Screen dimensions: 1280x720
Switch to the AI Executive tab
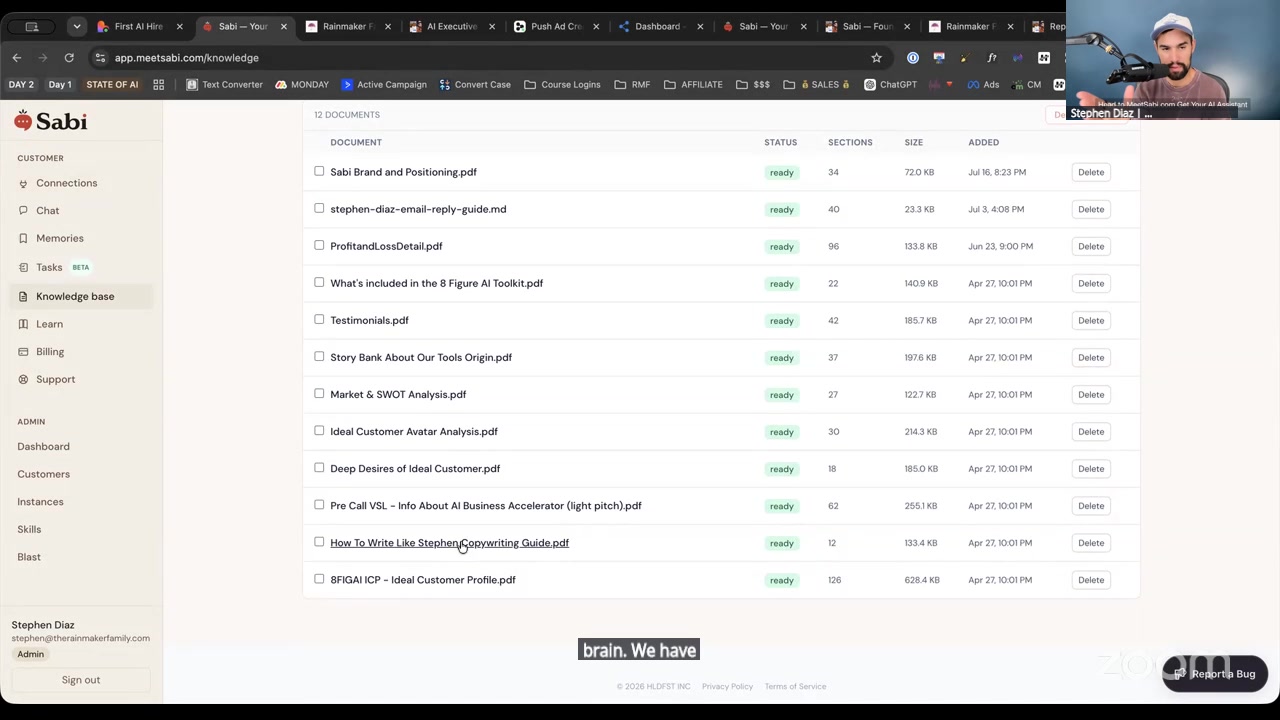[452, 27]
